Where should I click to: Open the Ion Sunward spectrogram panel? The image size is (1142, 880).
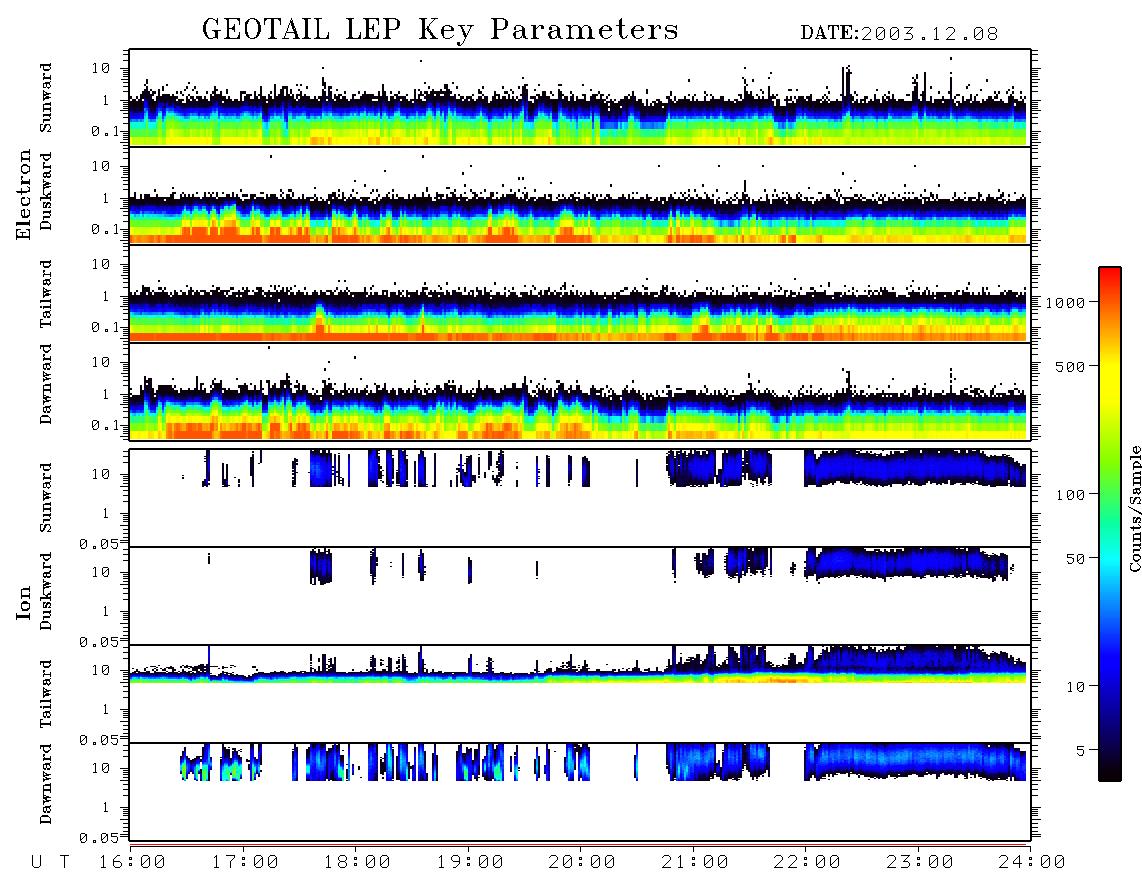coord(580,498)
